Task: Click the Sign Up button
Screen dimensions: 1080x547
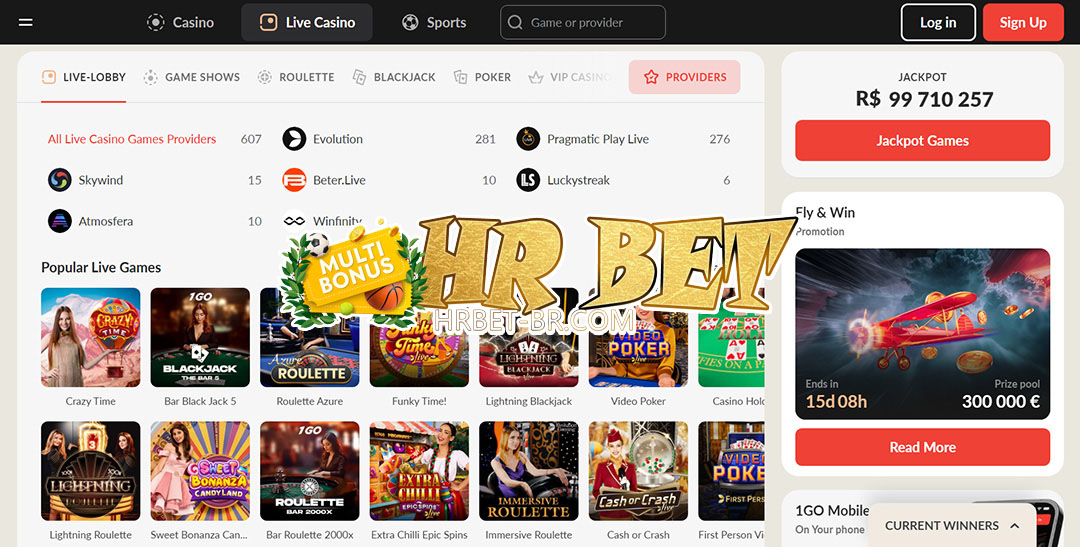Action: (x=1023, y=22)
